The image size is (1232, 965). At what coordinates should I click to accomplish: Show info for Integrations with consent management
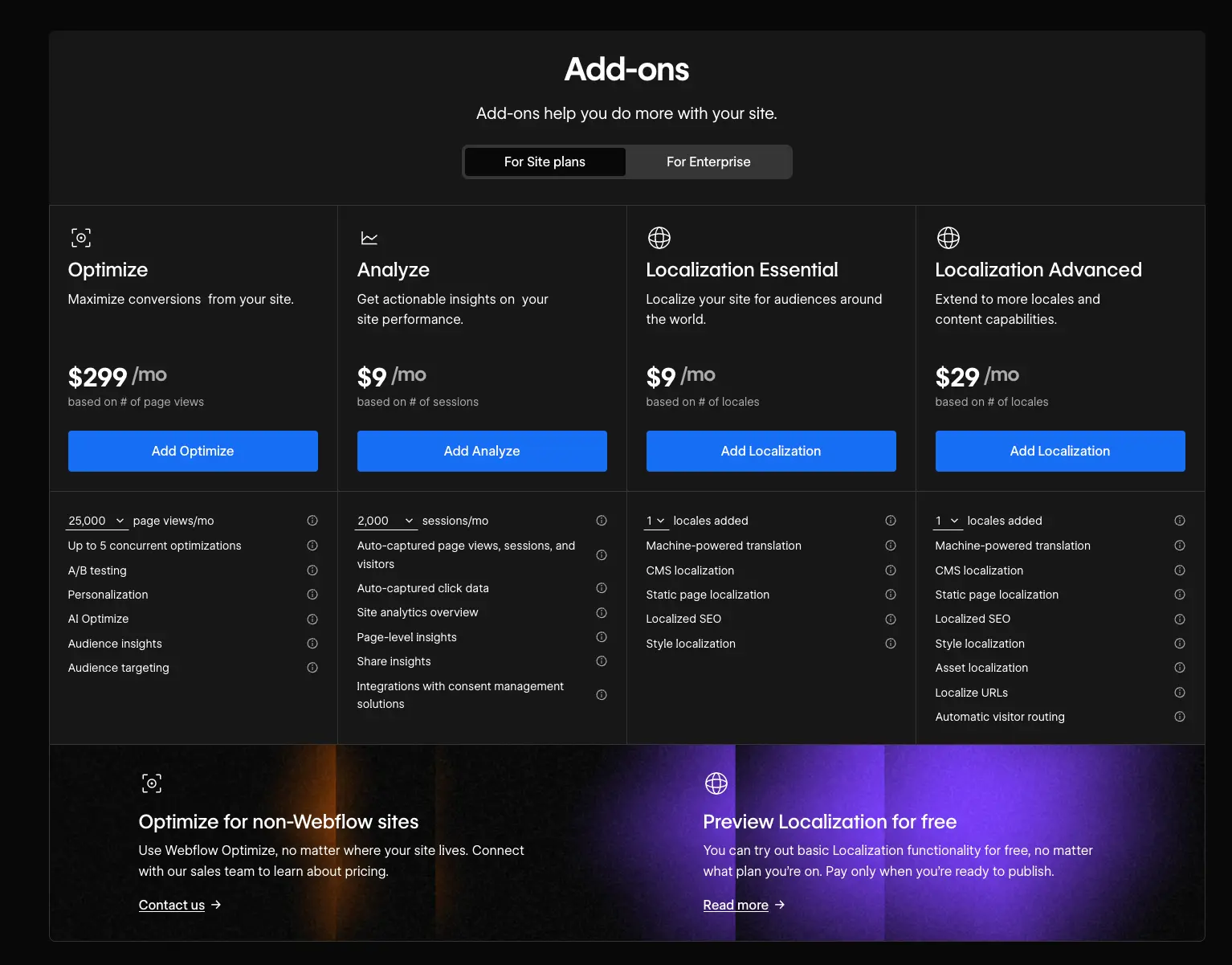click(x=602, y=695)
